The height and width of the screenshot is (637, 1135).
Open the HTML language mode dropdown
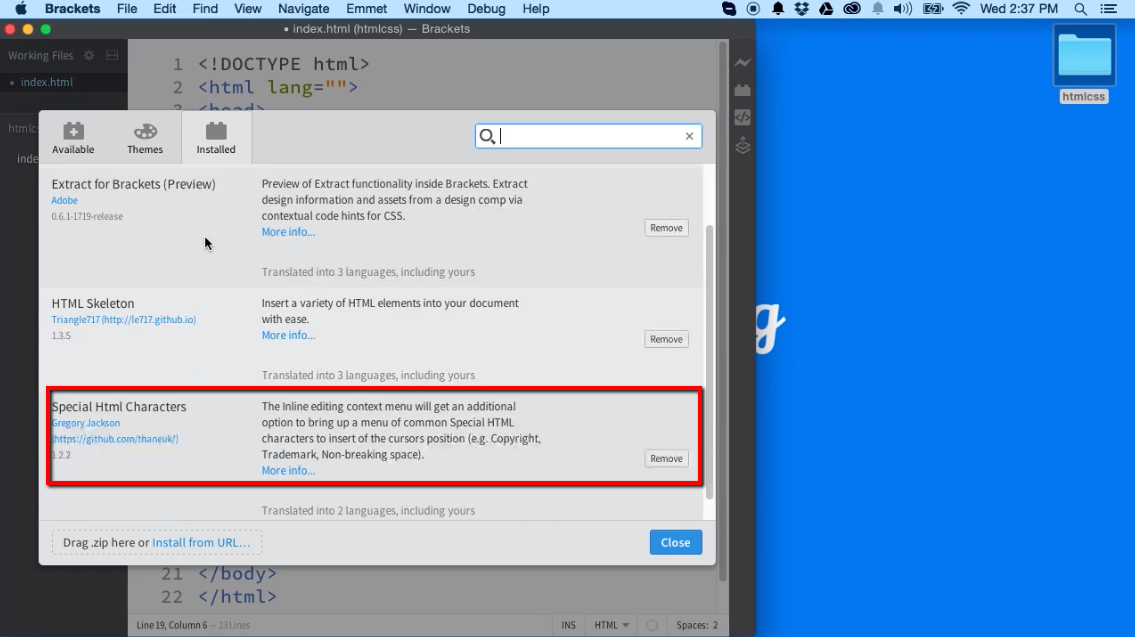pyautogui.click(x=612, y=625)
